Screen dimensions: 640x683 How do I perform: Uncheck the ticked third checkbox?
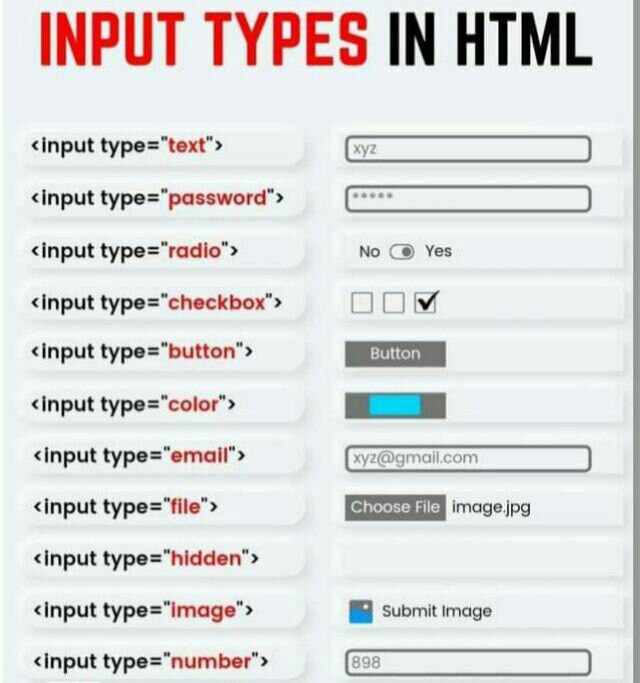426,302
